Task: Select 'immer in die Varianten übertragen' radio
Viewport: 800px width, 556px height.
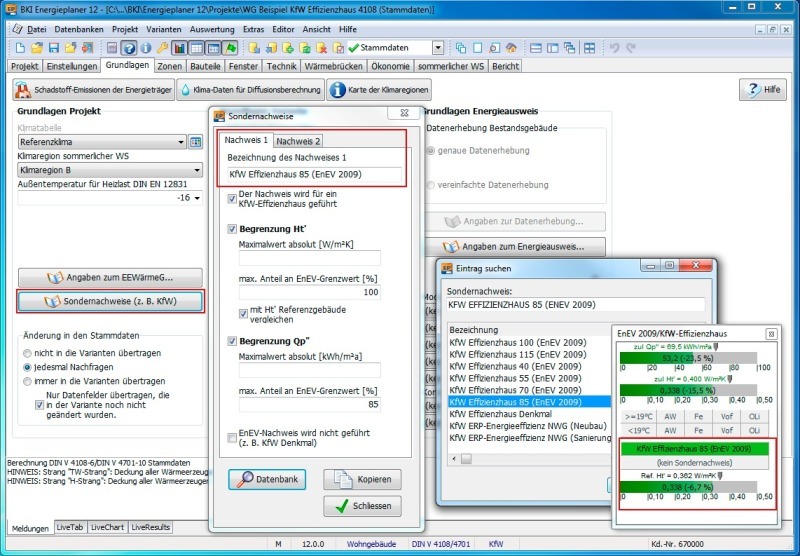Action: [x=28, y=381]
